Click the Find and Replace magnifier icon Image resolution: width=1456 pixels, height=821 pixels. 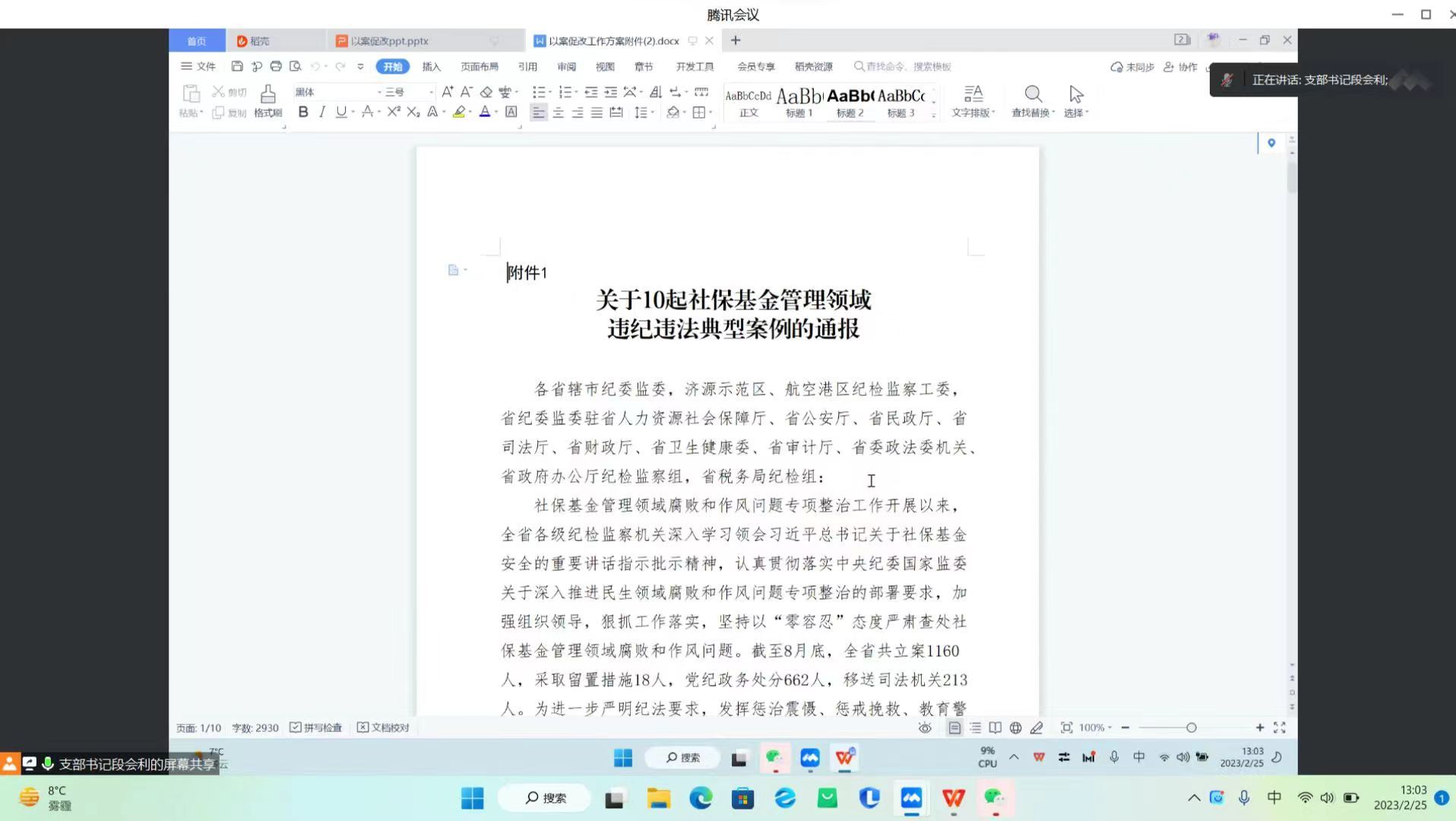click(1033, 94)
